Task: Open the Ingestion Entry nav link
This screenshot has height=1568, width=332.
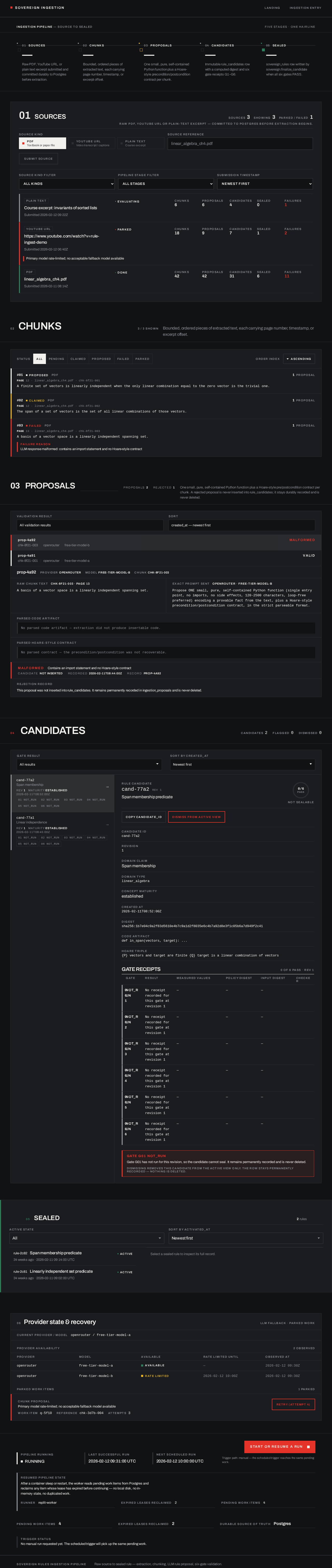Action: click(305, 8)
